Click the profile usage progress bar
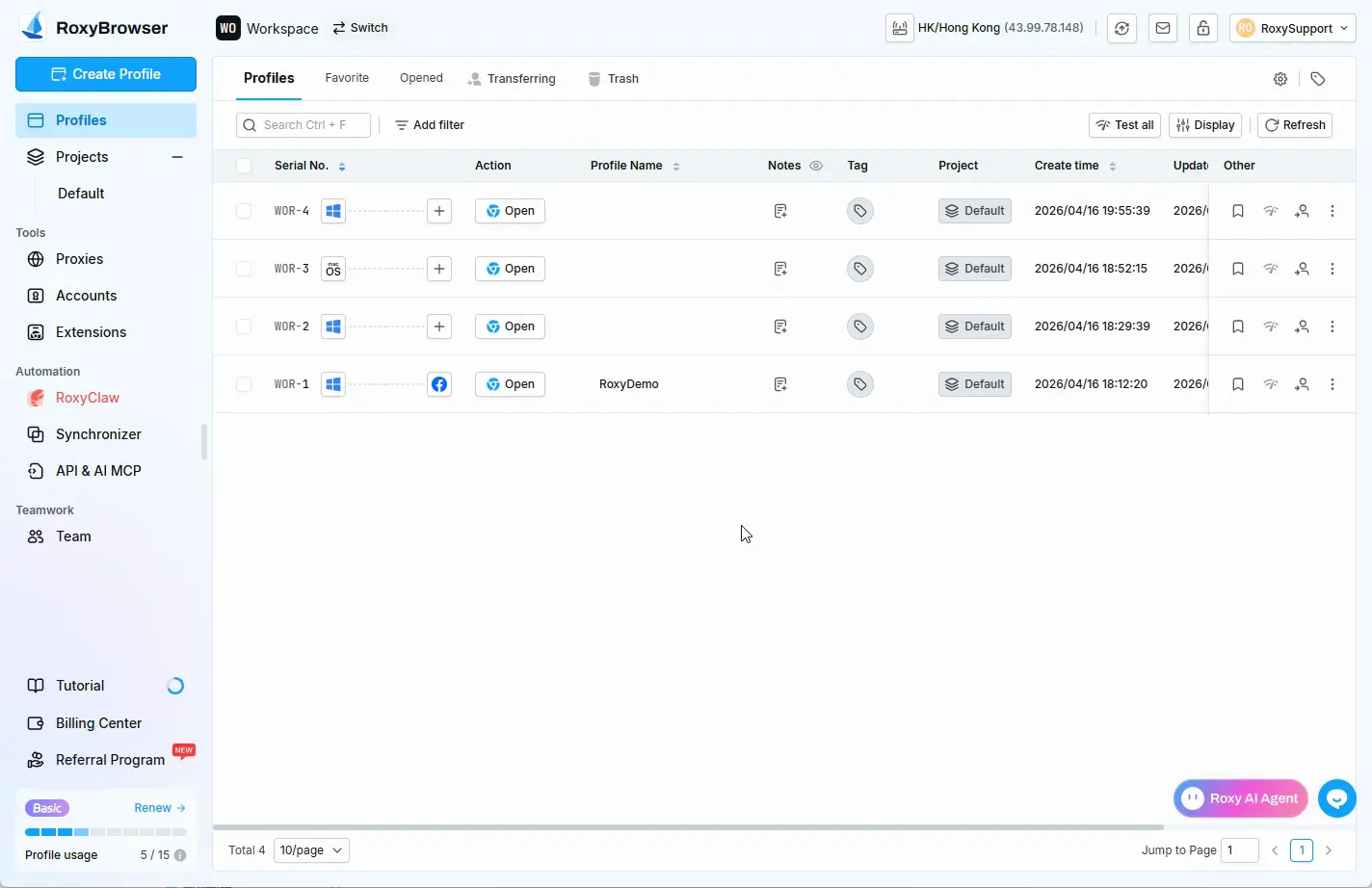This screenshot has height=888, width=1372. click(106, 832)
